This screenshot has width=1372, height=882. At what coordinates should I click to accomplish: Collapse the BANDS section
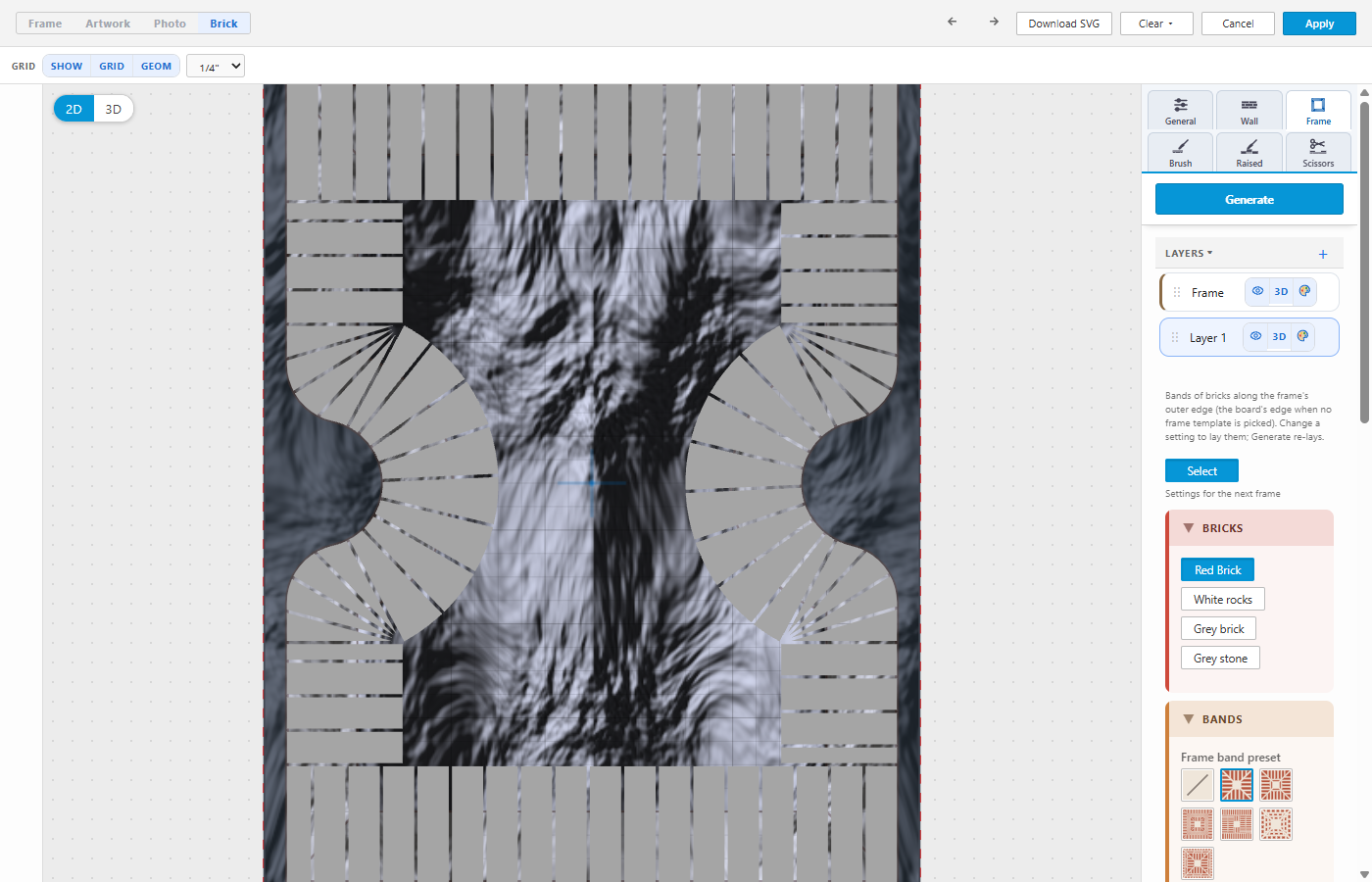[x=1189, y=718]
